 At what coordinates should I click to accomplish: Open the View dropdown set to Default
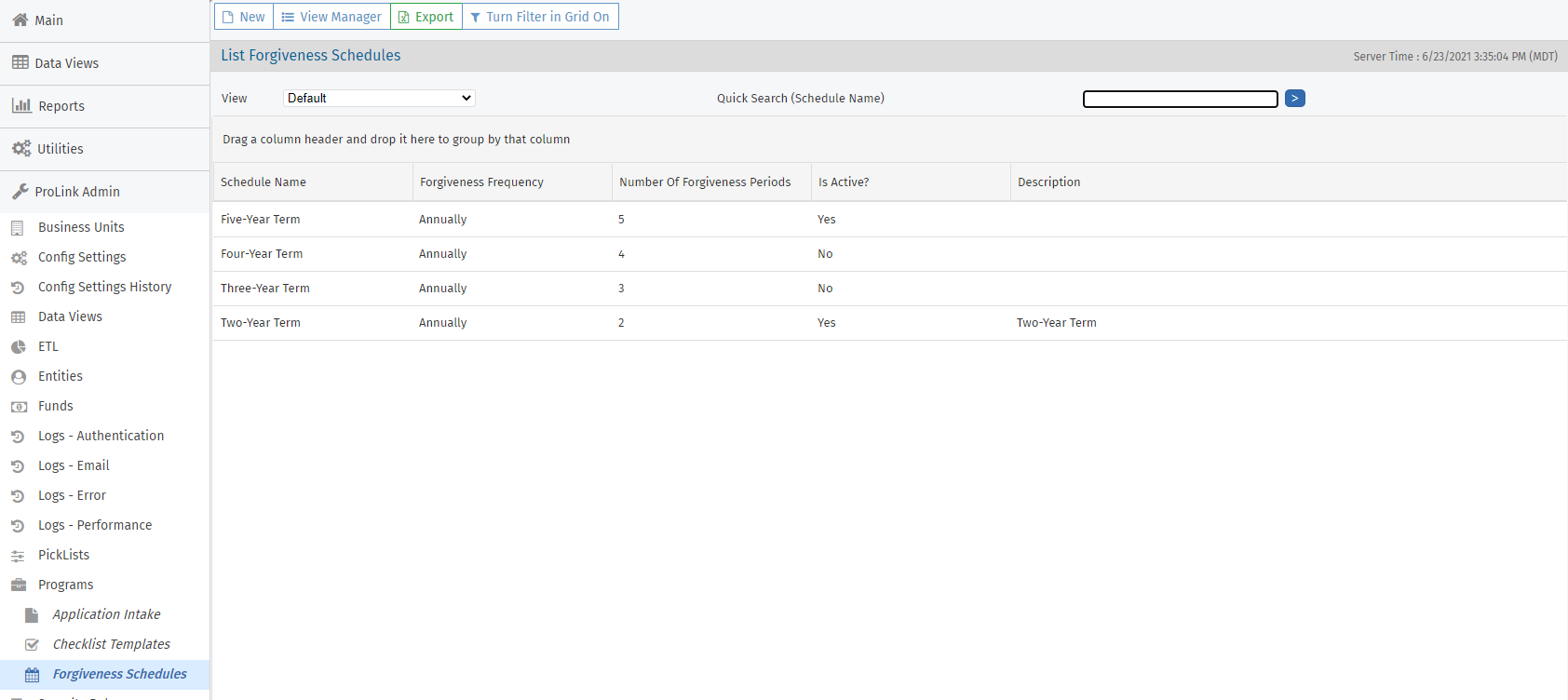[x=379, y=98]
